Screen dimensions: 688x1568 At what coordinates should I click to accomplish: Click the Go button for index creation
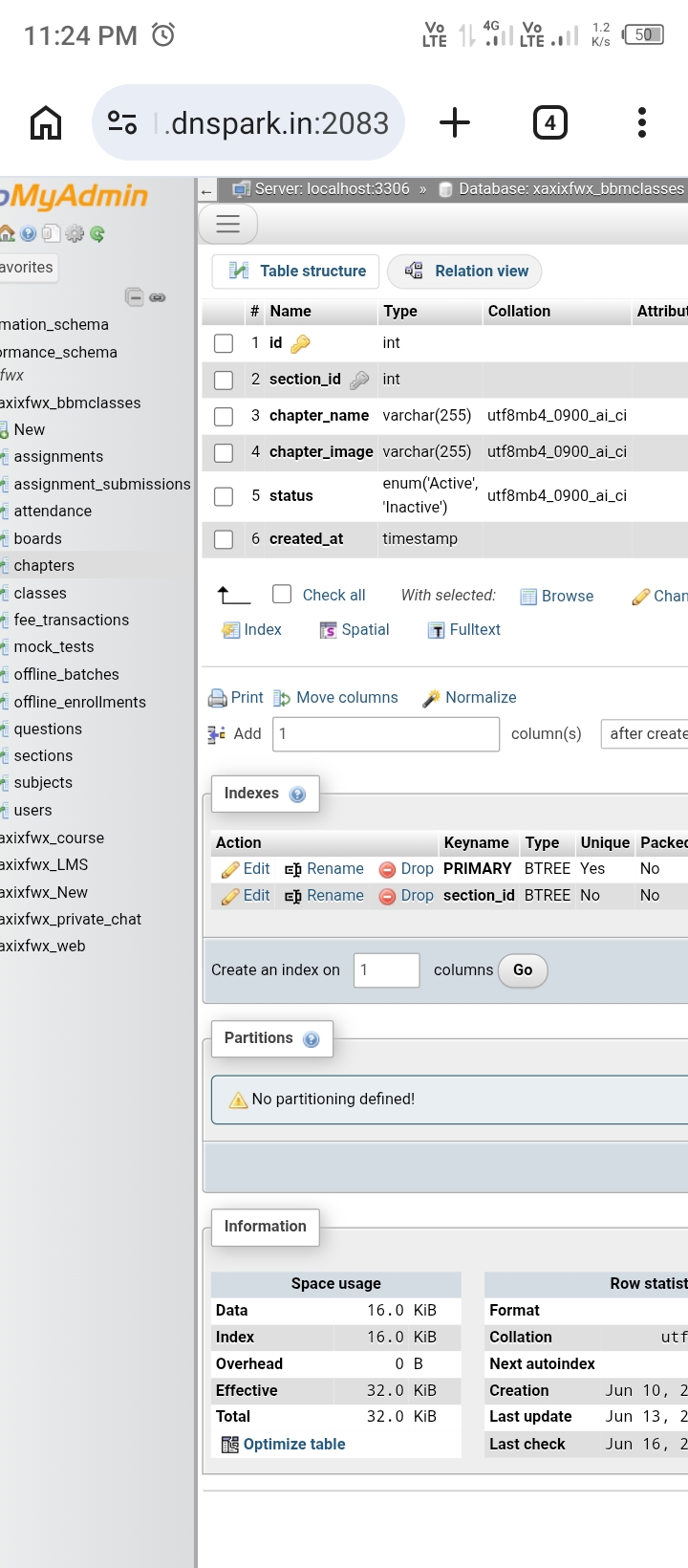click(x=523, y=970)
